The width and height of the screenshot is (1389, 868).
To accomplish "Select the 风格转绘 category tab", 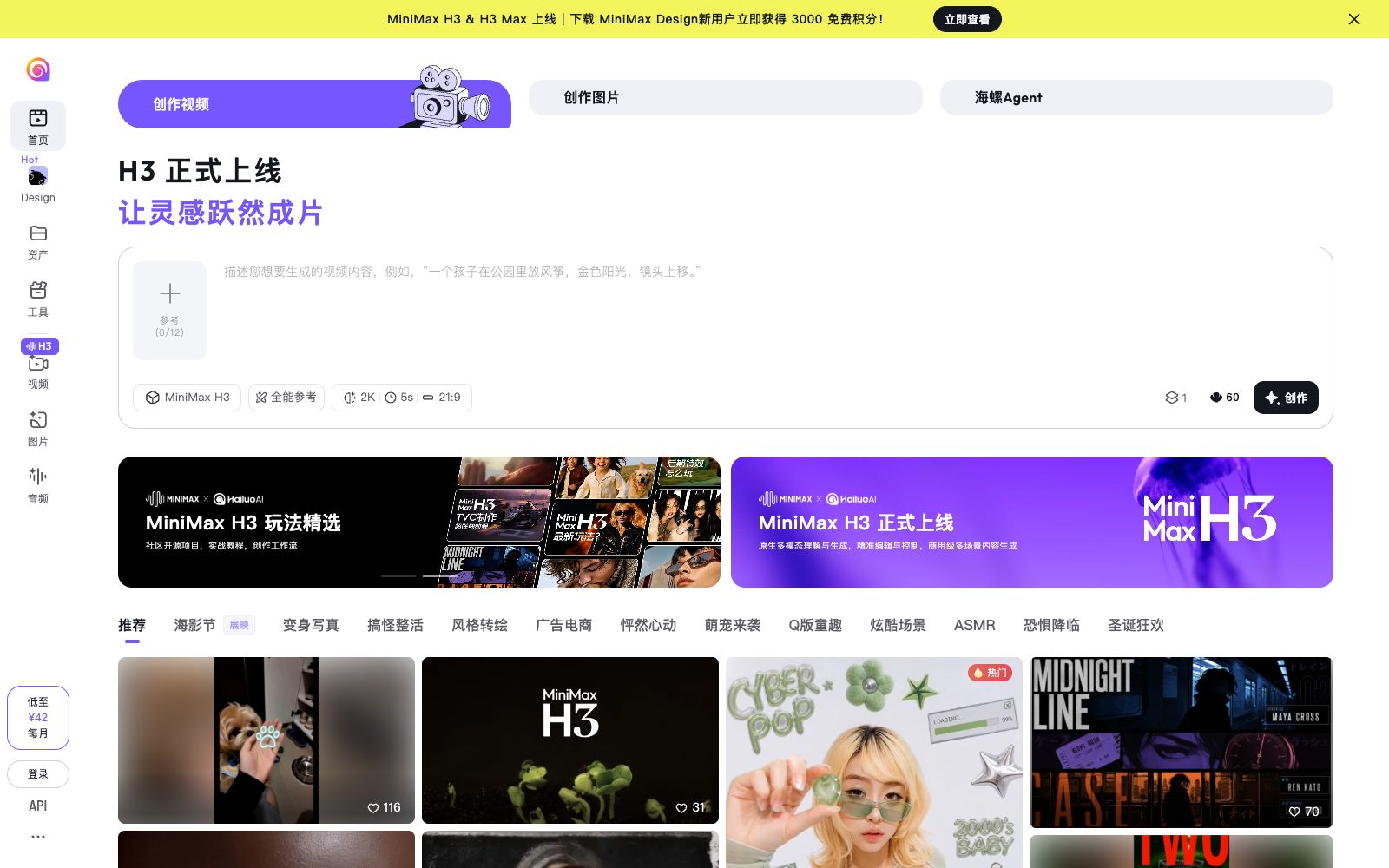I will click(x=479, y=625).
